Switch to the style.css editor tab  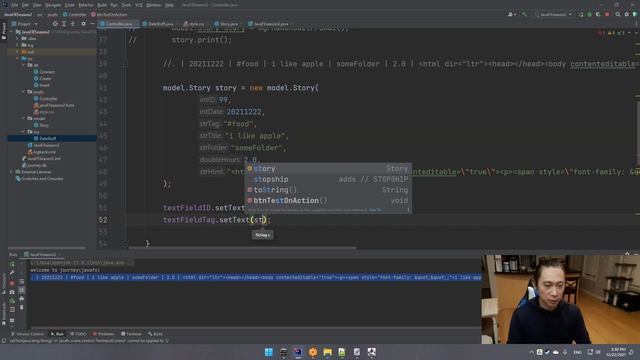pos(194,24)
